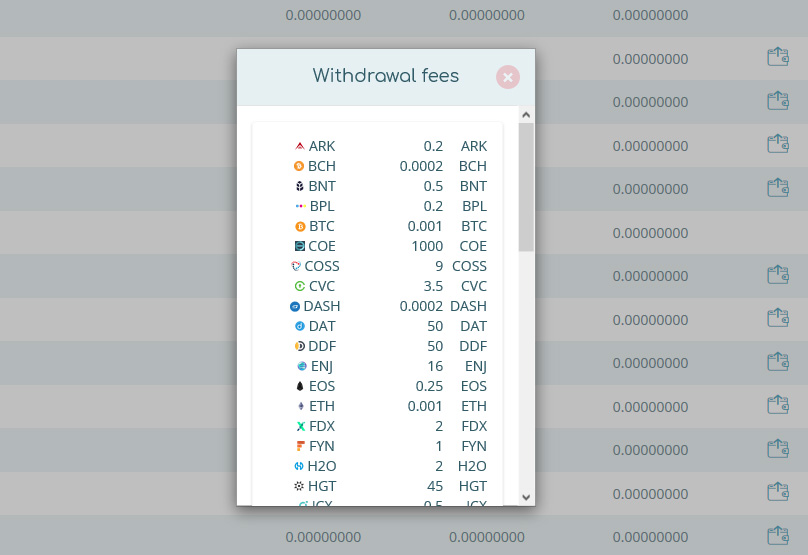
Task: Click the BPL coin icon
Action: click(300, 206)
